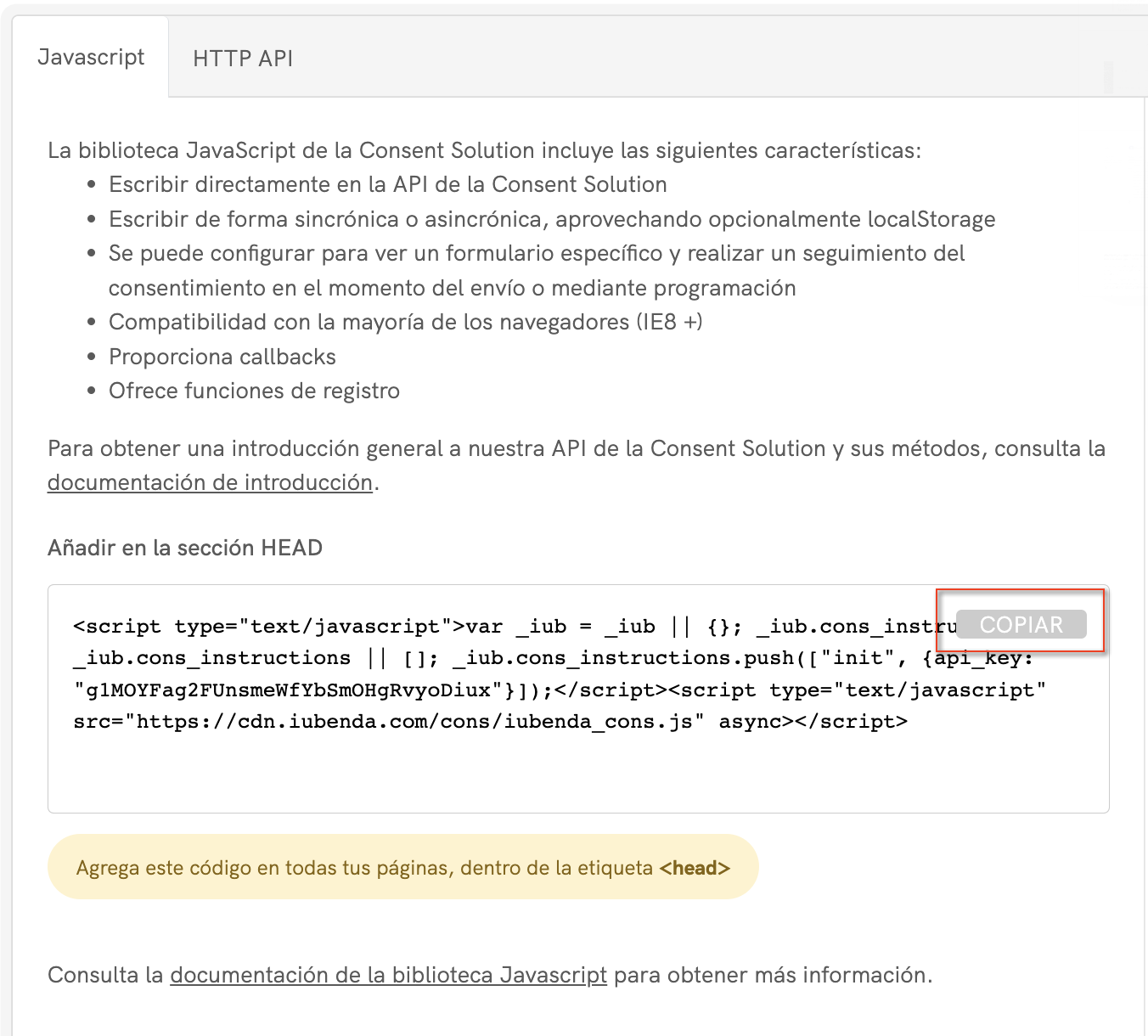Image resolution: width=1148 pixels, height=1036 pixels.
Task: Follow the documentación de la biblioteca Javascript link
Action: [388, 975]
